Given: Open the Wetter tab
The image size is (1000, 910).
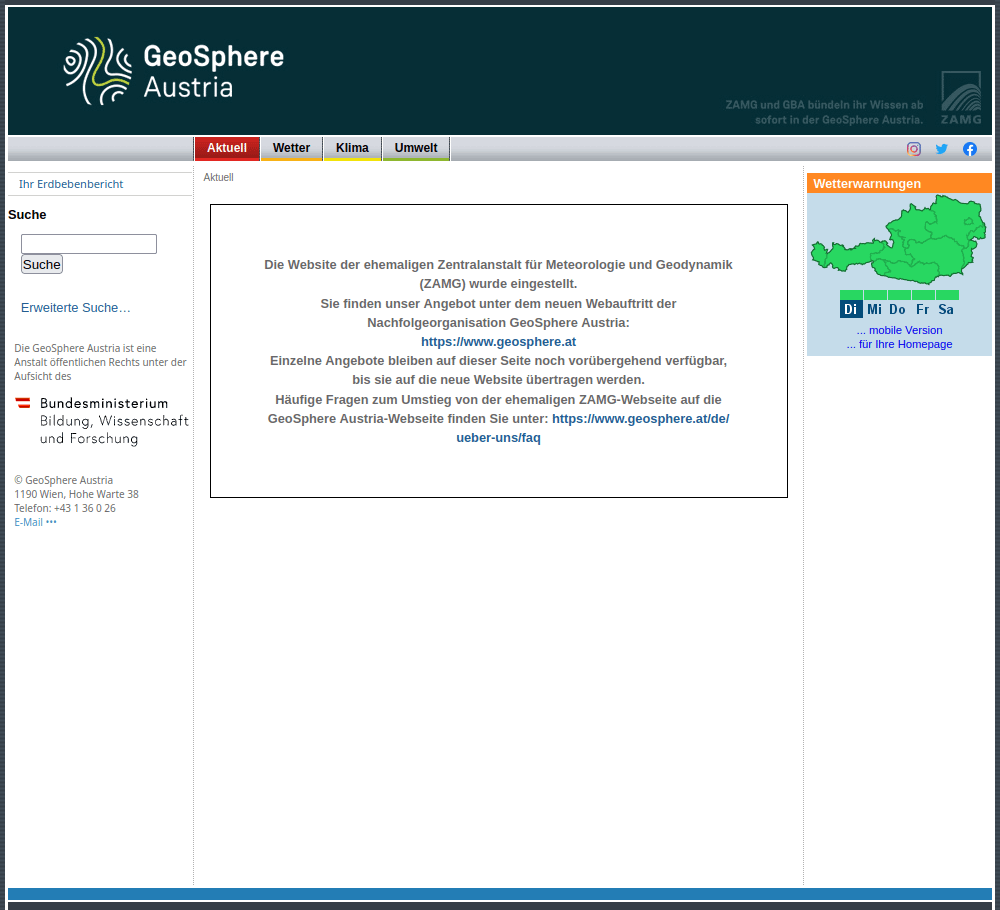Looking at the screenshot, I should coord(291,148).
